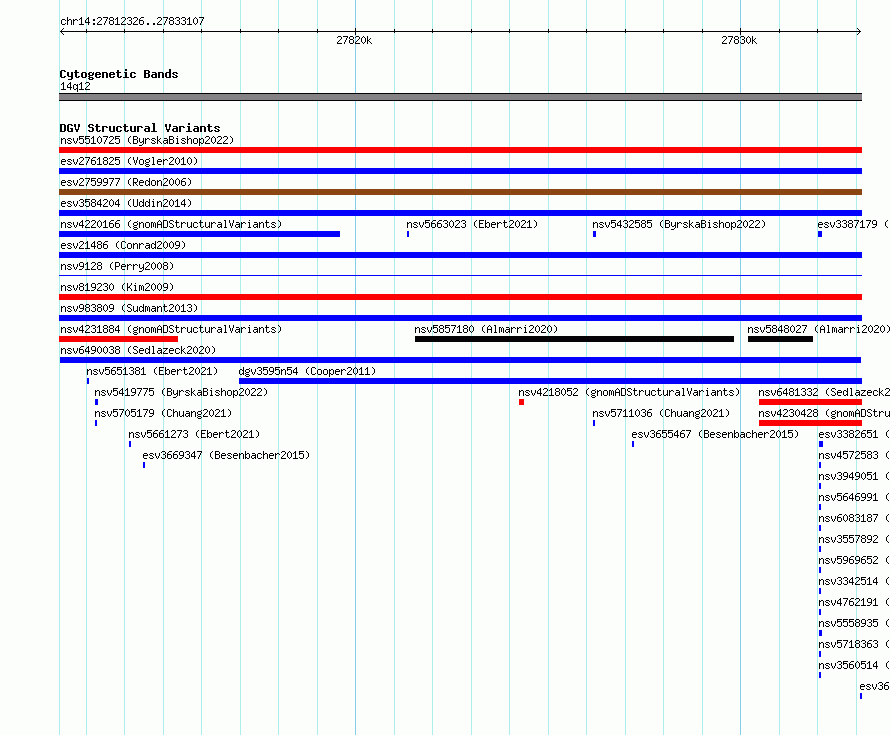Open the esv3669347 (Besenbacher2015) label

(226, 455)
